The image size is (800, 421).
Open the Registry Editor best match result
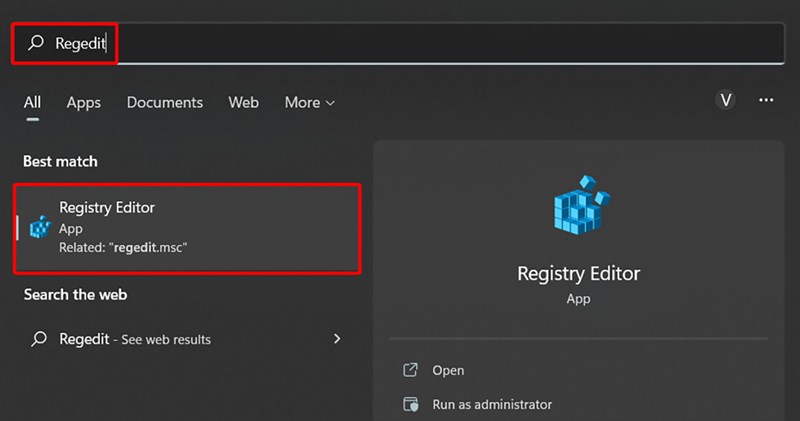[187, 229]
